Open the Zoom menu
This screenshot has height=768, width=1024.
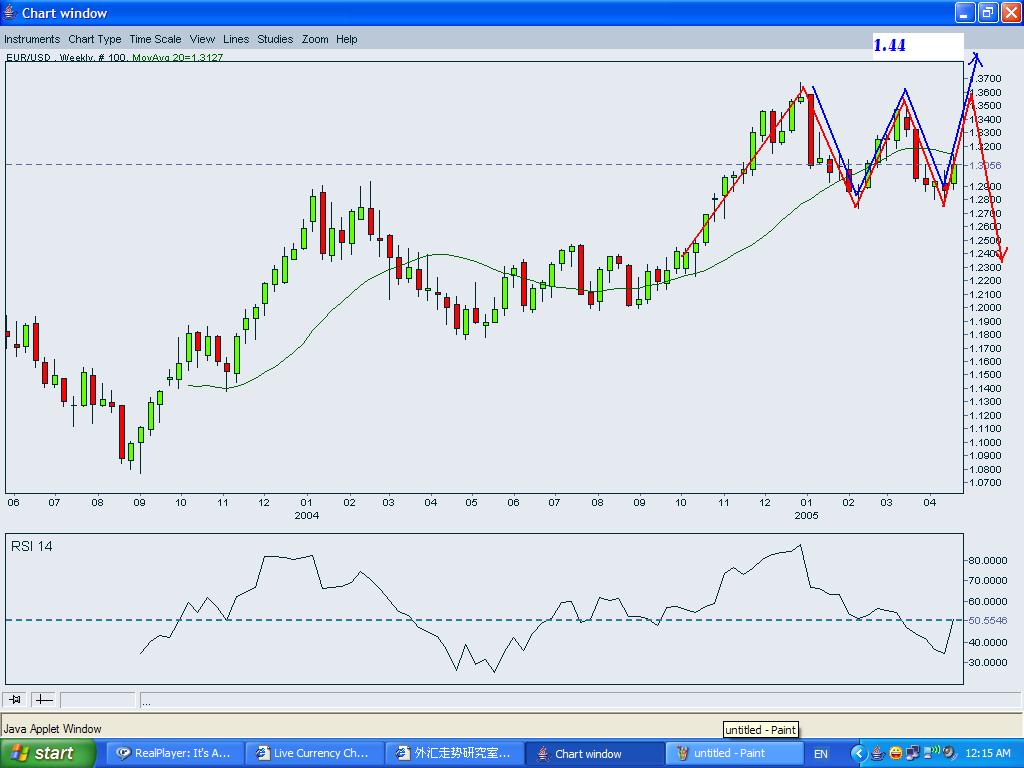pos(315,39)
